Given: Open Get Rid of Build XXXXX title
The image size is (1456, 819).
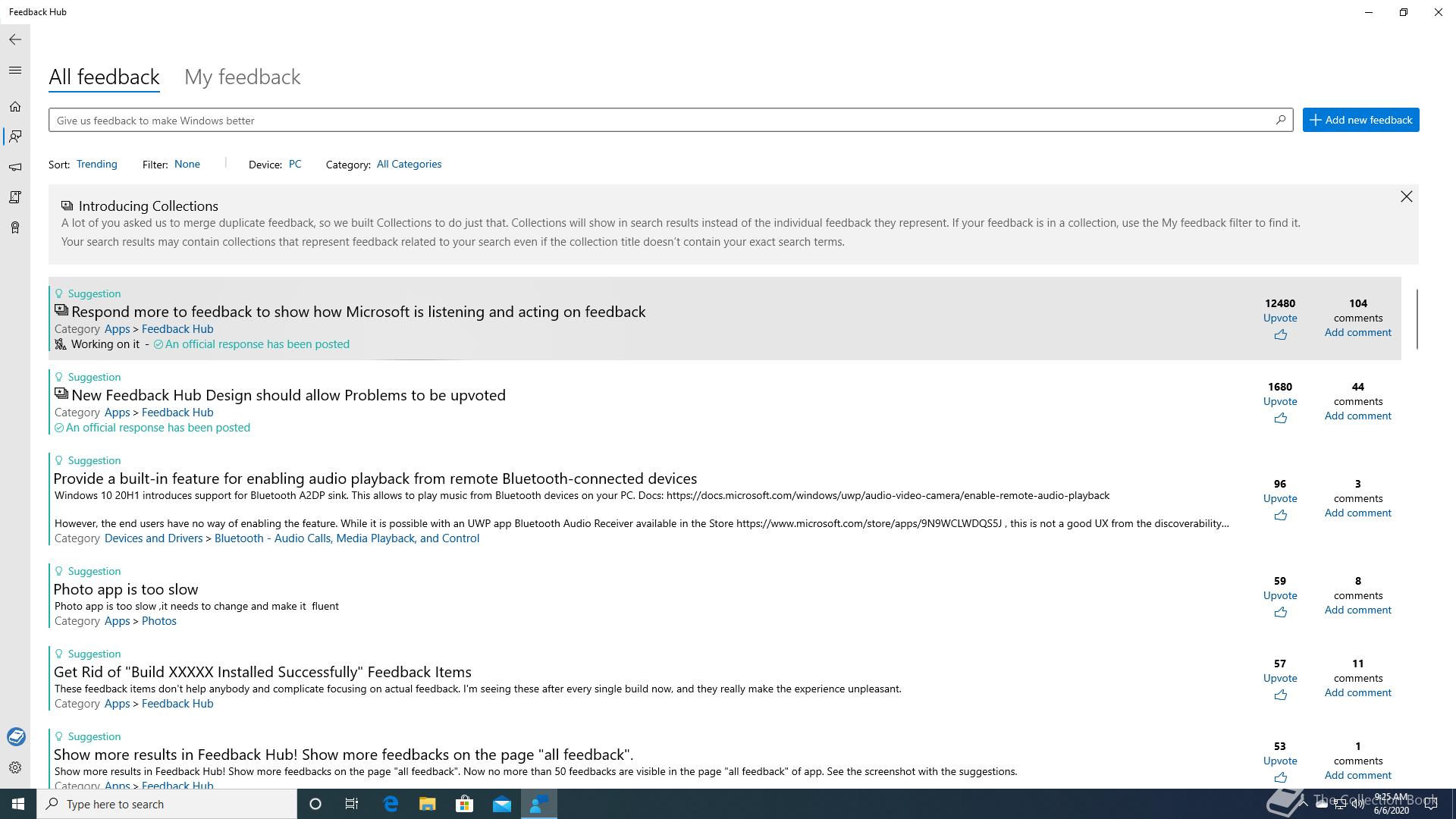Looking at the screenshot, I should pyautogui.click(x=262, y=672).
